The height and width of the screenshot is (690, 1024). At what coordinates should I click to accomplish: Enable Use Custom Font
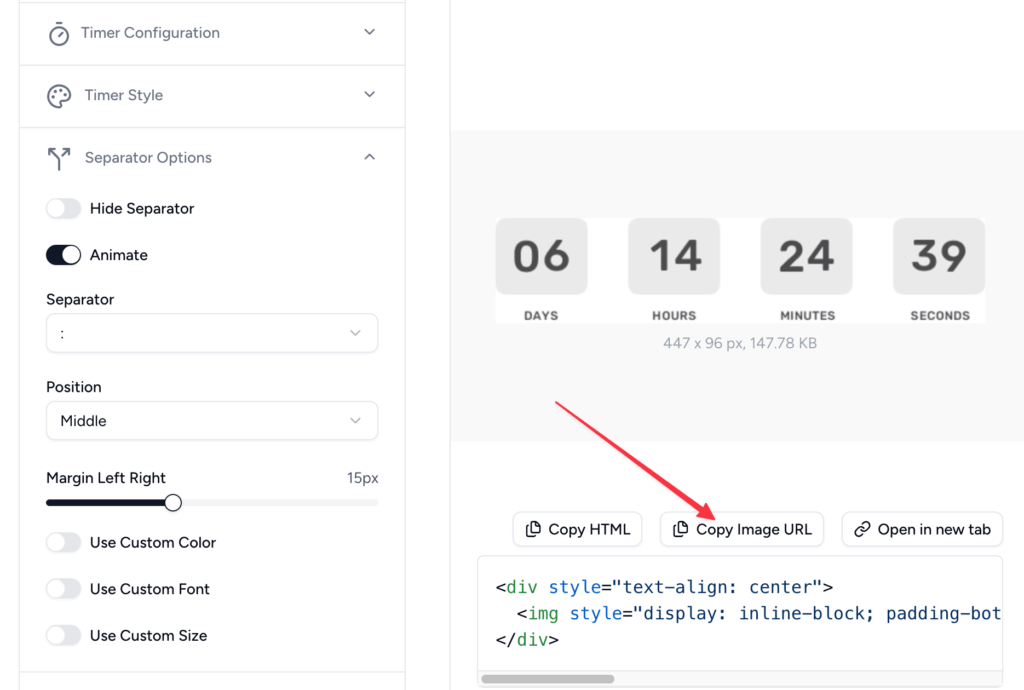63,588
